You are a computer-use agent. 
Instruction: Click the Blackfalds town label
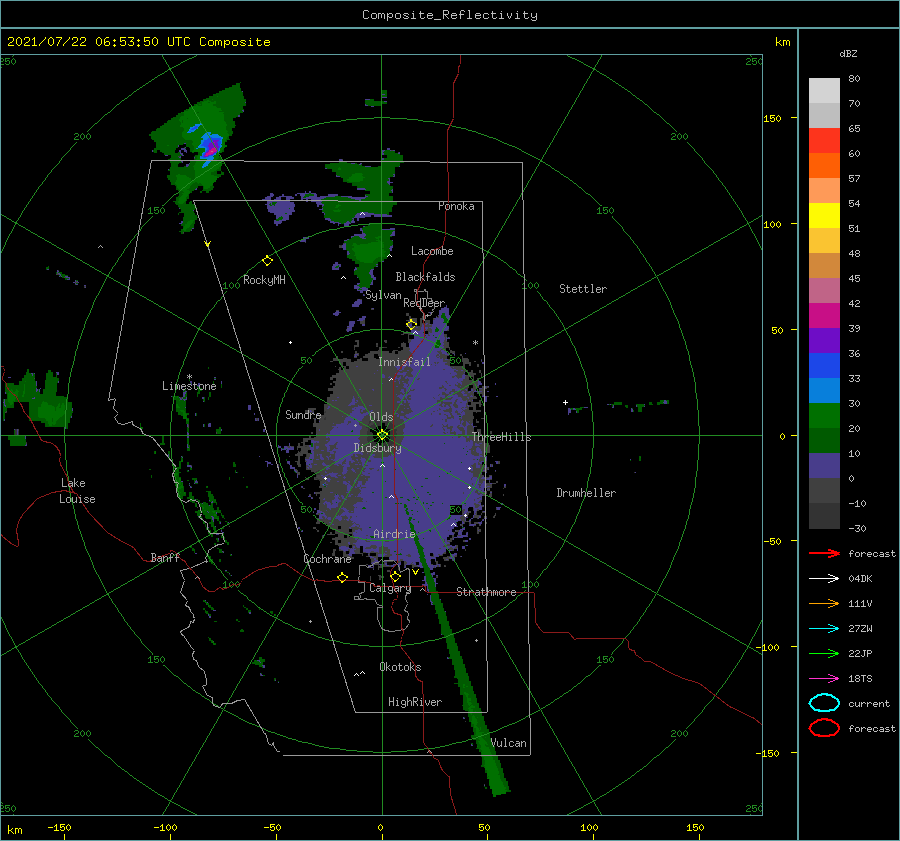tap(425, 277)
